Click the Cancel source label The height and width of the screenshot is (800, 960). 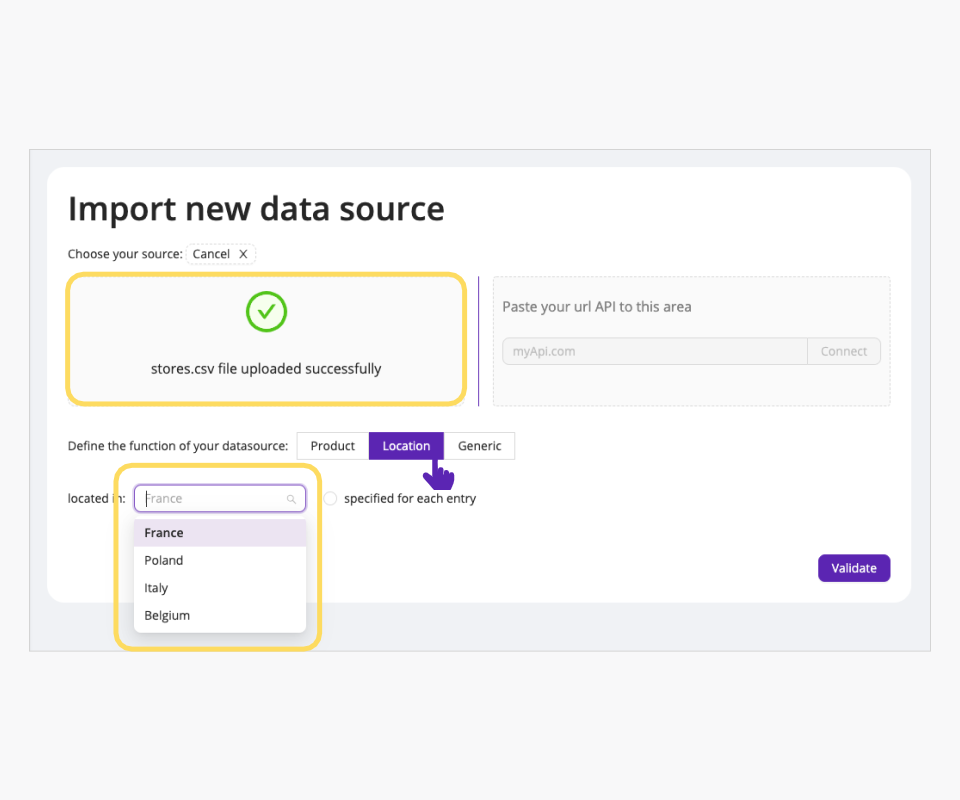pos(211,254)
